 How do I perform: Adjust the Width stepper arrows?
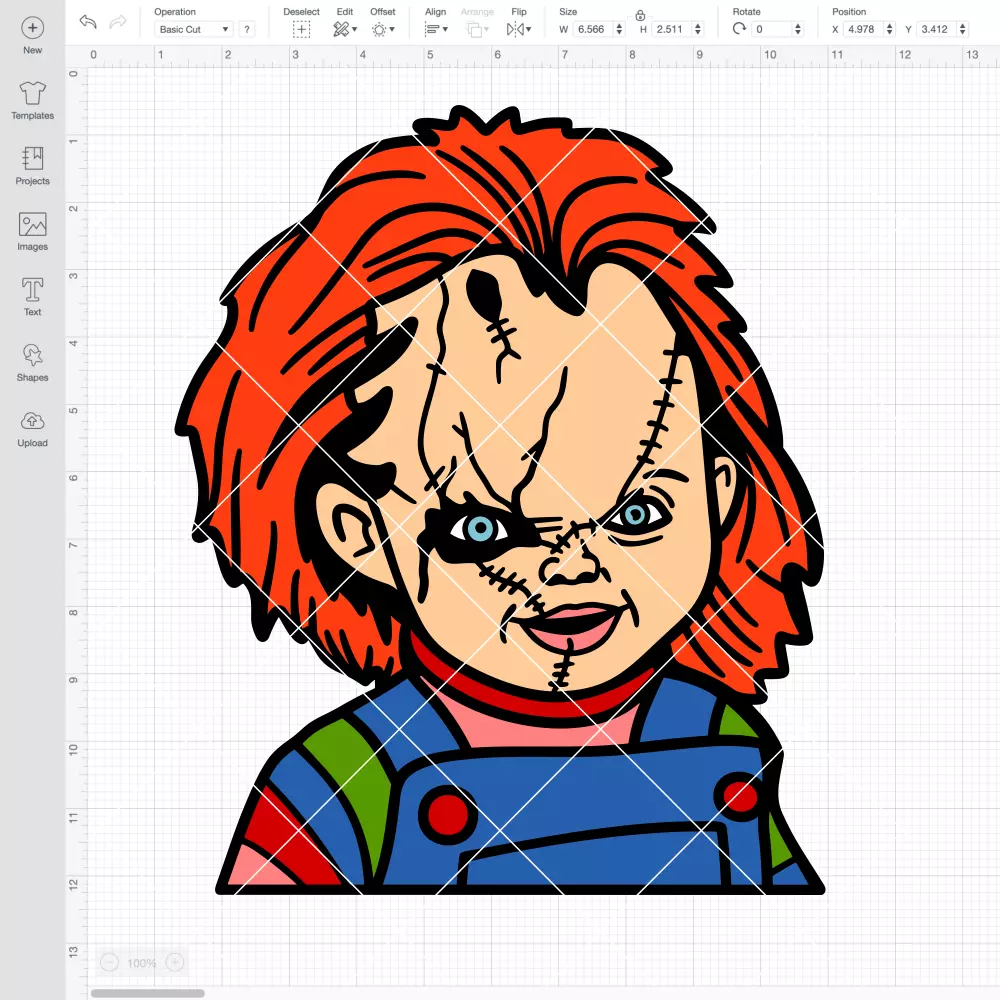pyautogui.click(x=619, y=29)
